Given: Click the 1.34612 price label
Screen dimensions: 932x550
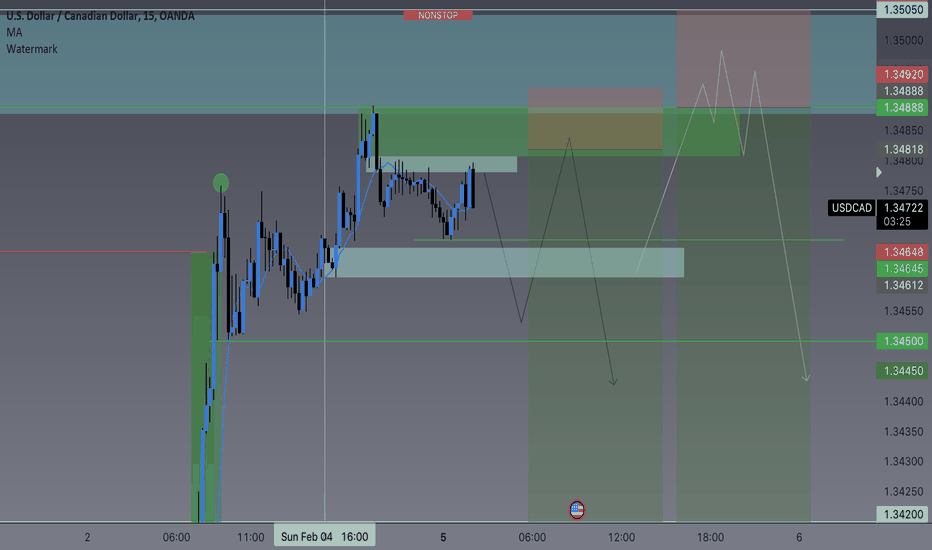Looking at the screenshot, I should click(903, 285).
